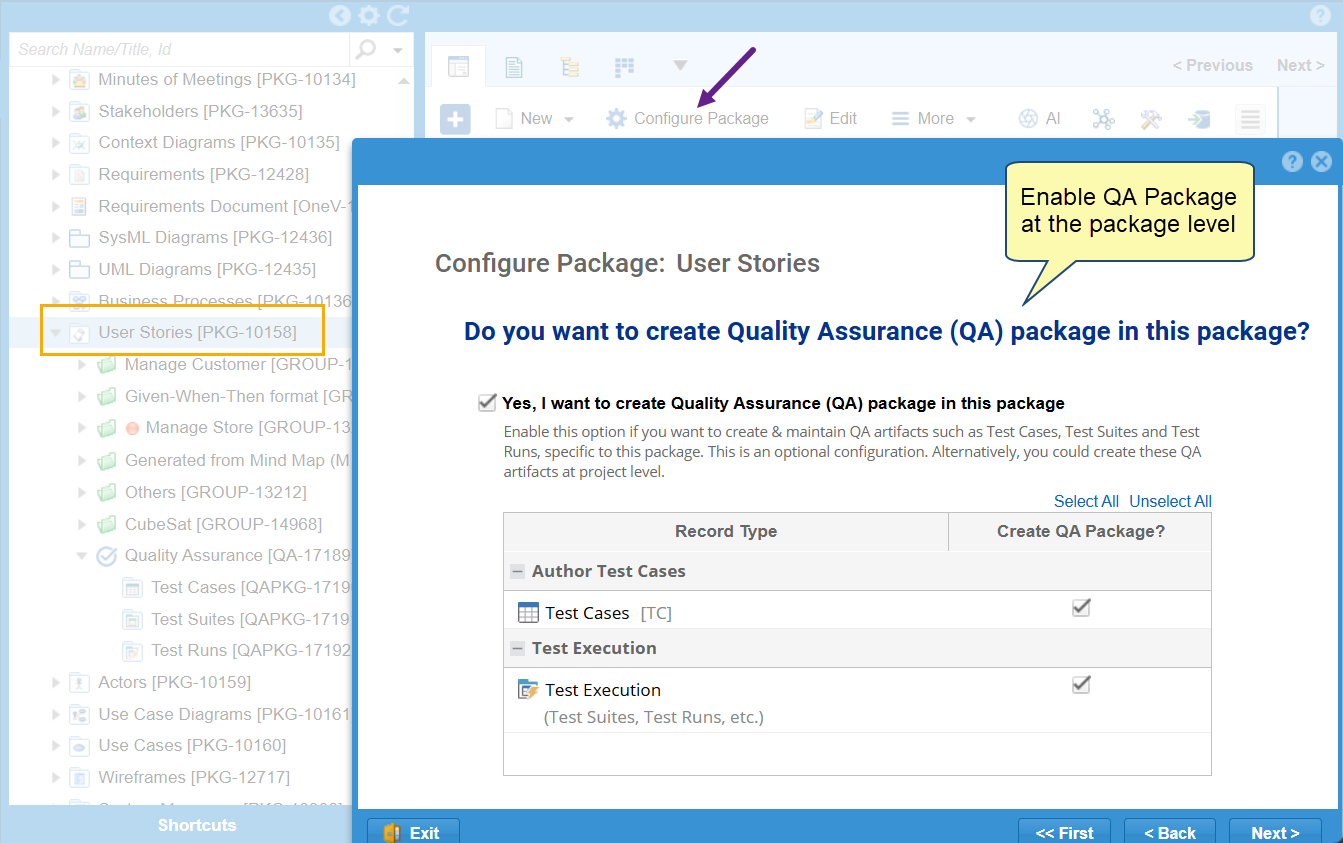Image resolution: width=1343 pixels, height=843 pixels.
Task: Select SysML Diagrams [PKG-12436] folder
Action: (x=215, y=238)
